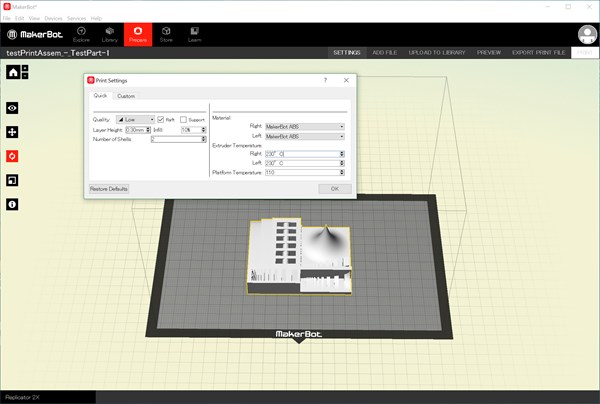
Task: Adjust Platform Temperature stepper arrows
Action: [342, 173]
